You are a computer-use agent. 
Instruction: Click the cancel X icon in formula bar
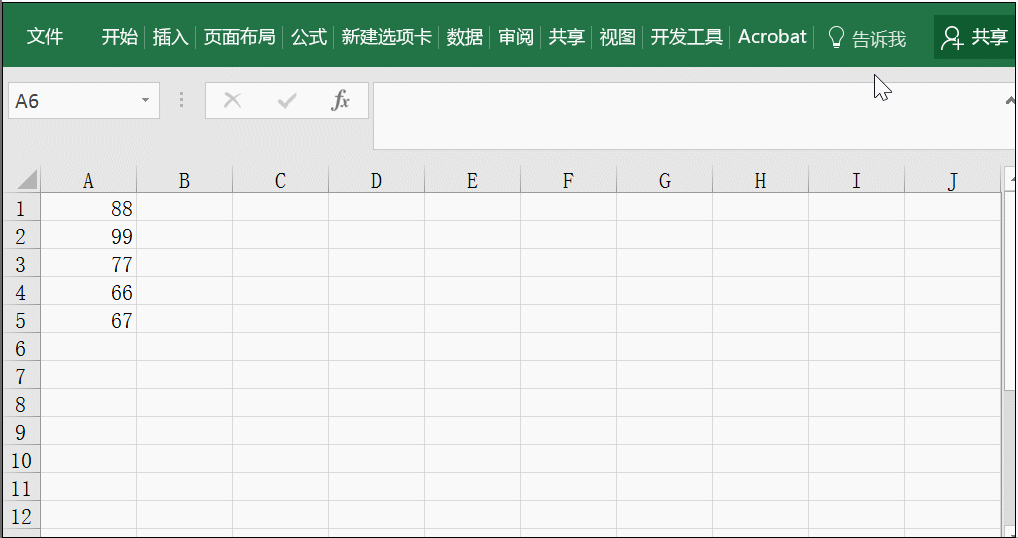point(232,101)
